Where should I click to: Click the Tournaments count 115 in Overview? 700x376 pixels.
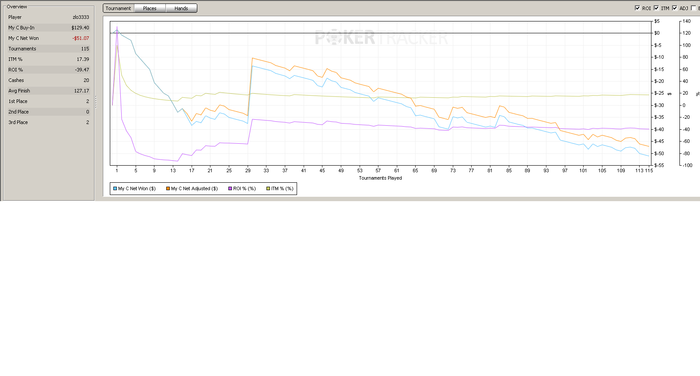[x=85, y=49]
